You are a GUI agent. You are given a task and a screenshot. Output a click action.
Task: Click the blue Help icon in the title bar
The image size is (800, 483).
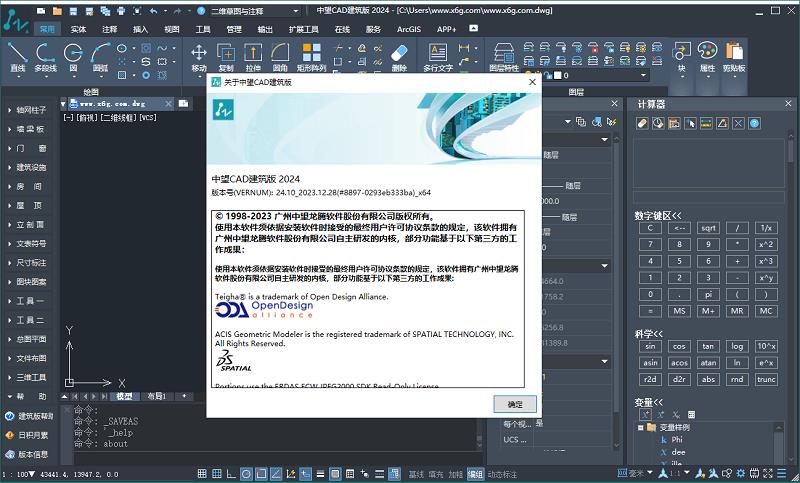coord(201,11)
